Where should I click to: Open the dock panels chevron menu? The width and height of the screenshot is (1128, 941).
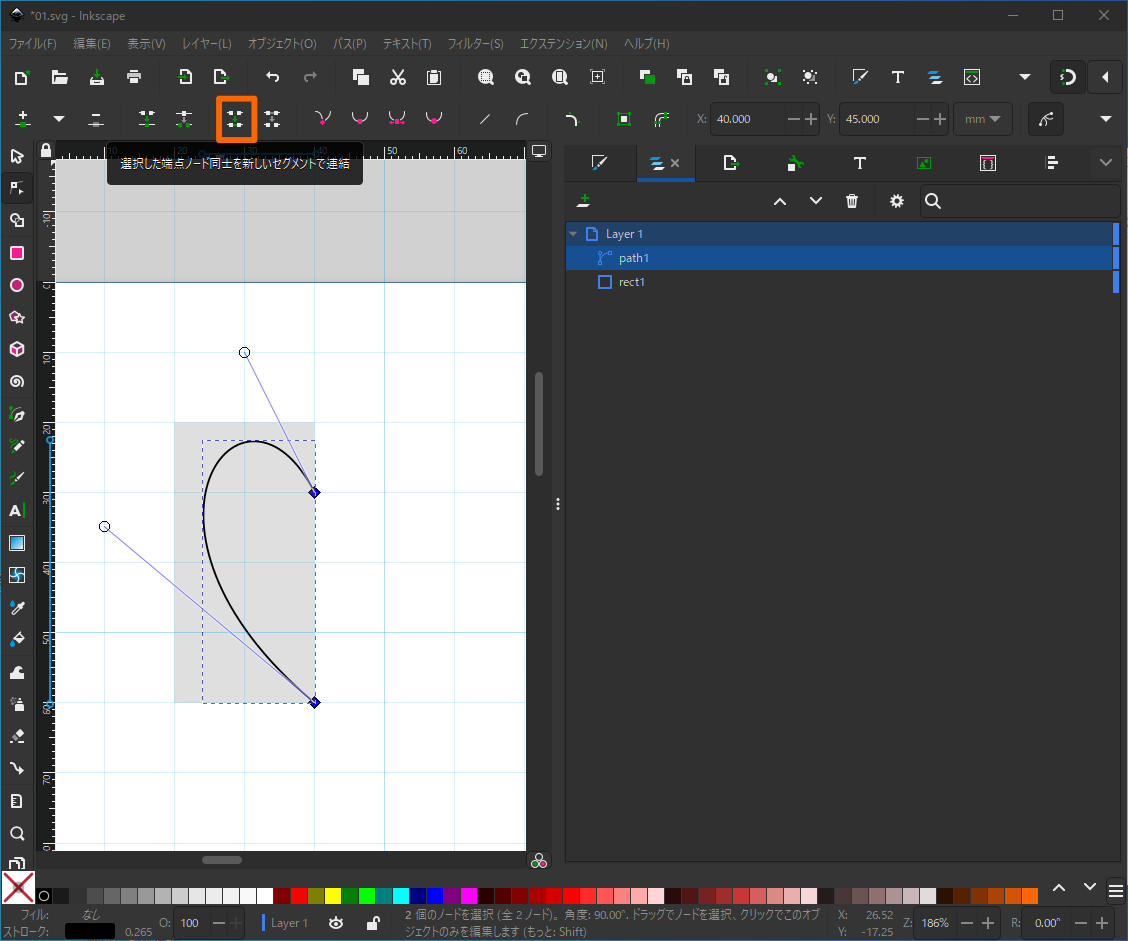coord(1106,163)
